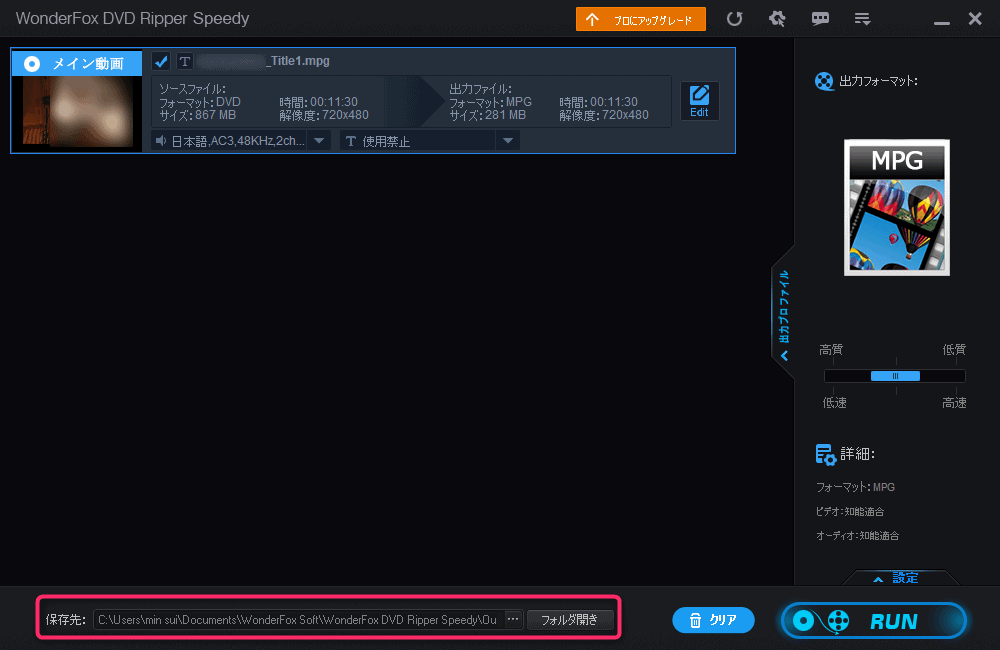Click the Edit pencil icon for Title1
1000x650 pixels.
pos(699,101)
